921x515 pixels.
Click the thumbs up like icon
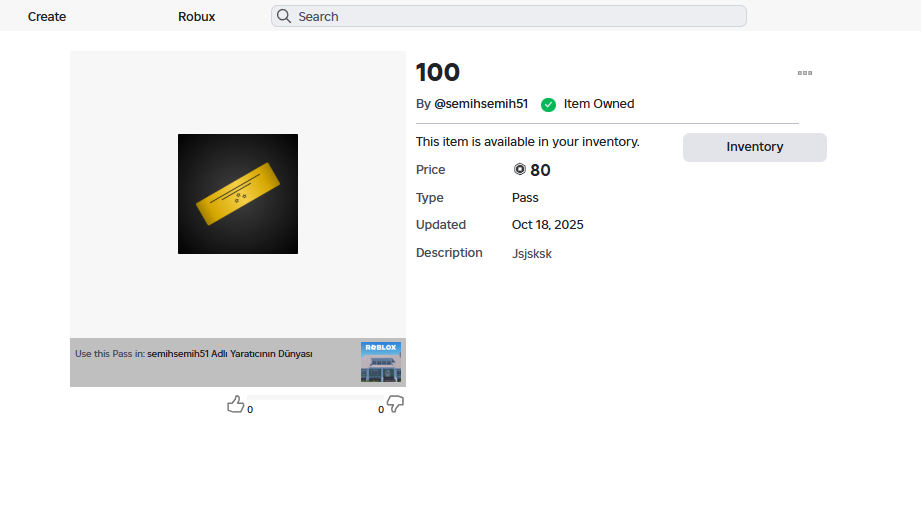[x=236, y=404]
